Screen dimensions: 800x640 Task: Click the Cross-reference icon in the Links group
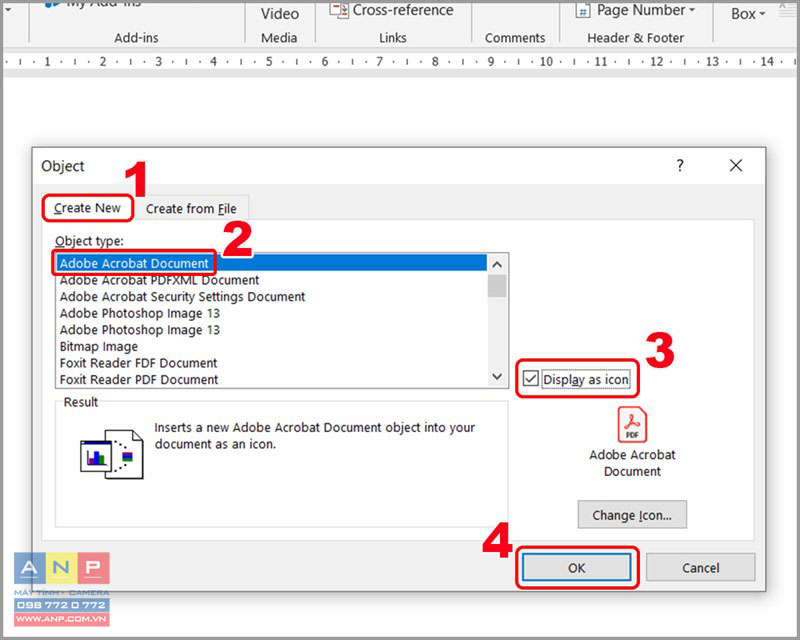pyautogui.click(x=339, y=10)
